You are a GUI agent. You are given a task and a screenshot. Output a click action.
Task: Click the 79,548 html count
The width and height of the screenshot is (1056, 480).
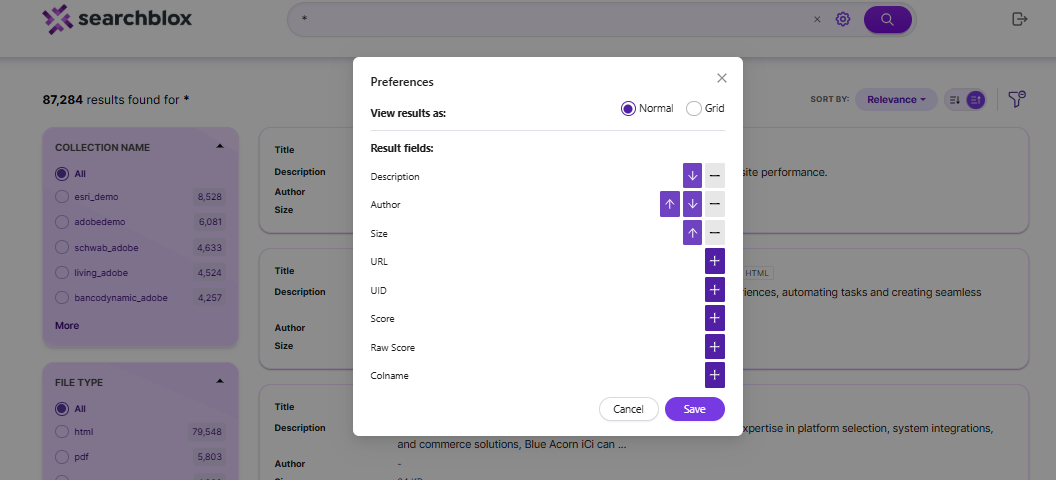click(207, 432)
